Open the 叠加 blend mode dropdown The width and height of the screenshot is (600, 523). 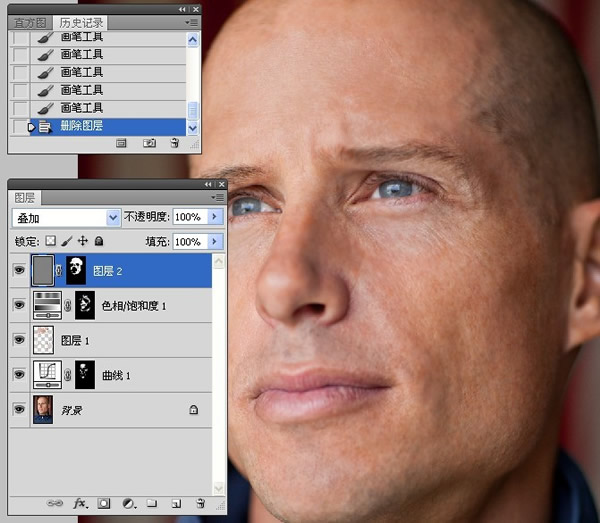[67, 218]
